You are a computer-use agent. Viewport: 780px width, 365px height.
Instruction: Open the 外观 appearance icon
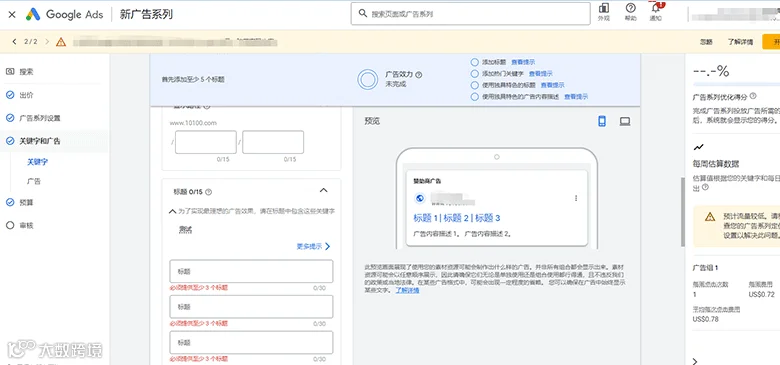(x=603, y=8)
